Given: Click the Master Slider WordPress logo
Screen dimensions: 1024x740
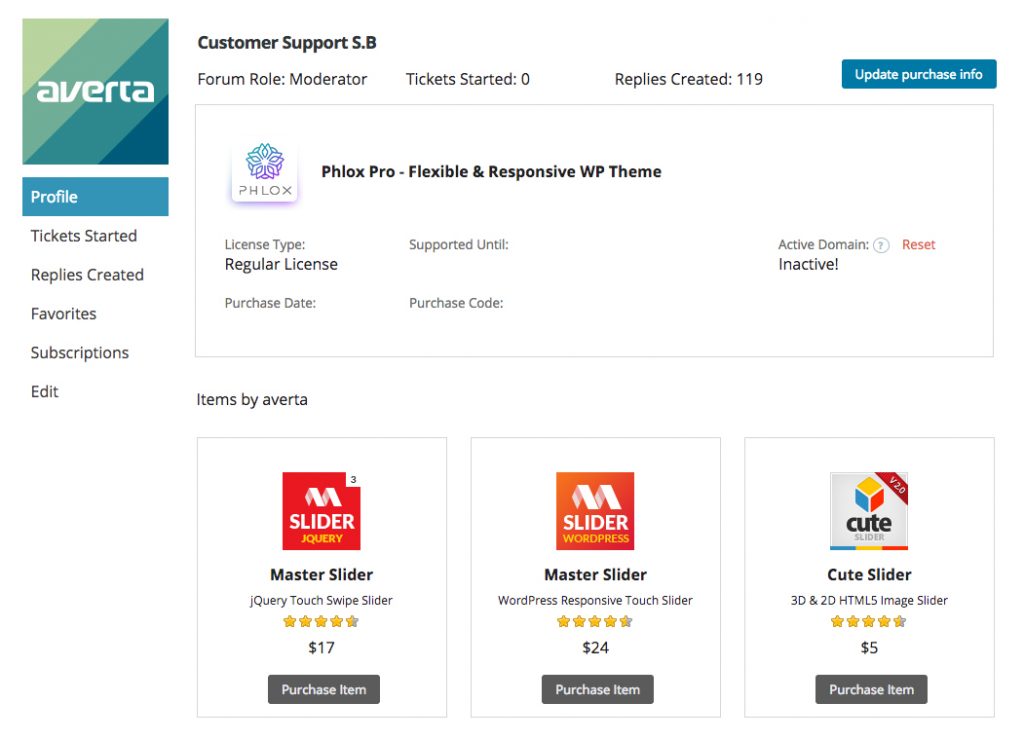Looking at the screenshot, I should tap(595, 511).
